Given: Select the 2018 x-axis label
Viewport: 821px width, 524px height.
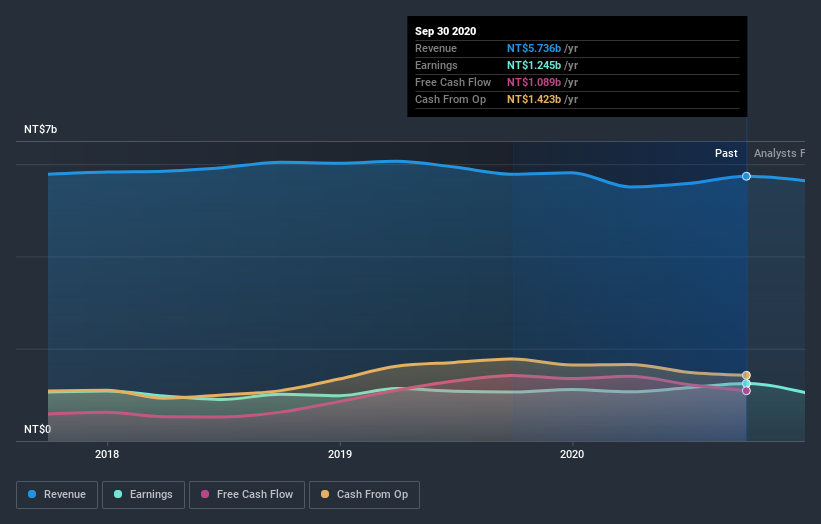Looking at the screenshot, I should [x=107, y=454].
